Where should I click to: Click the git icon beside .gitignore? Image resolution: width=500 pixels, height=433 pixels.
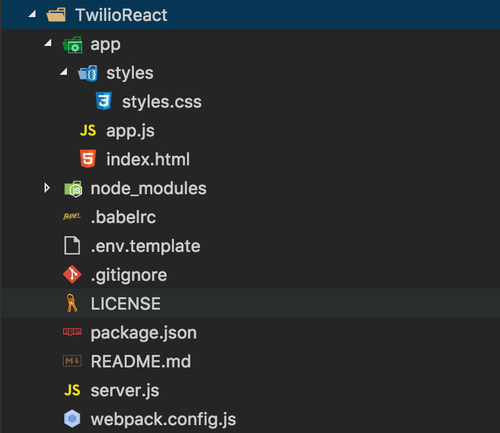pyautogui.click(x=72, y=274)
